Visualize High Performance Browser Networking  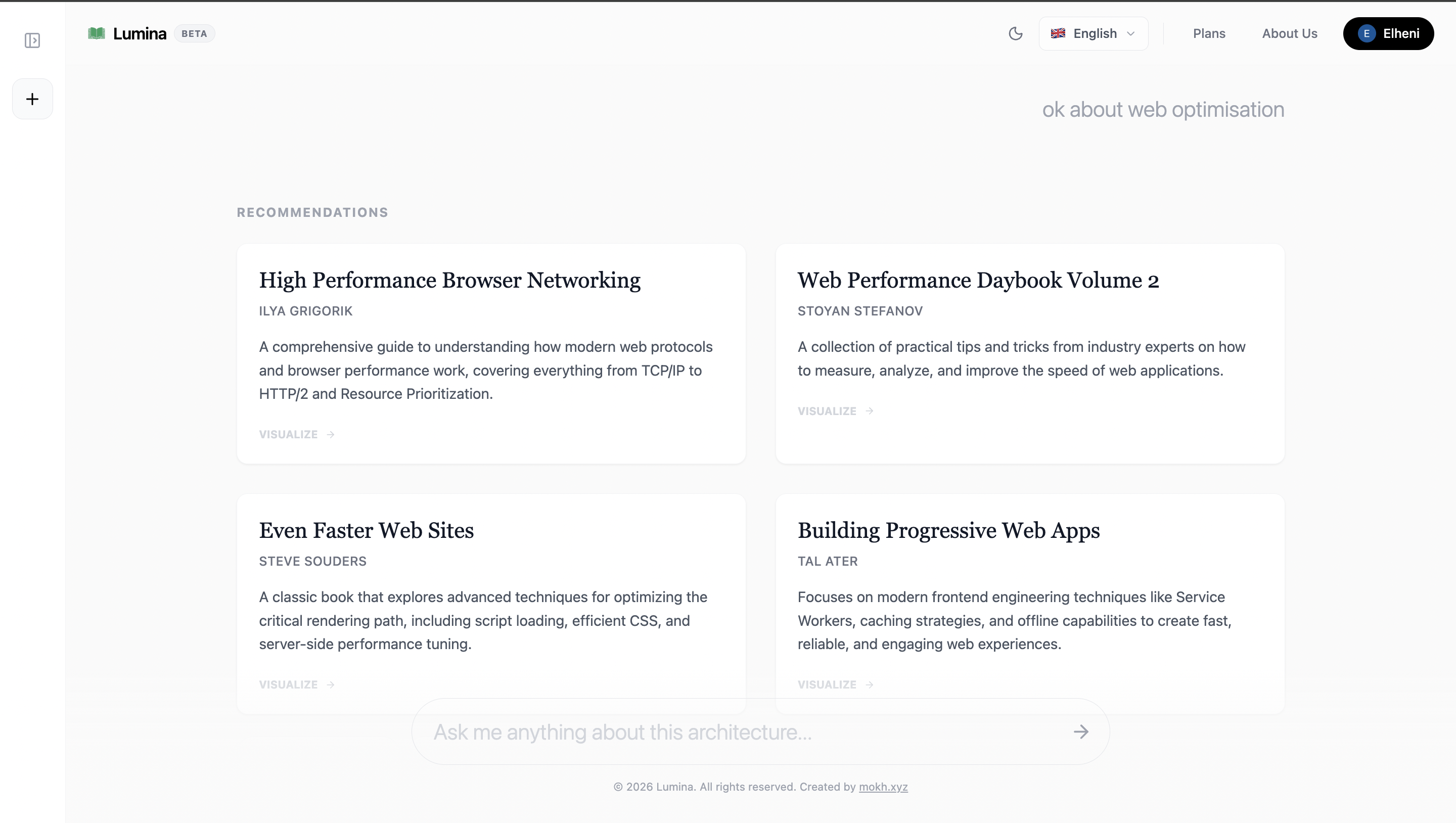point(288,434)
